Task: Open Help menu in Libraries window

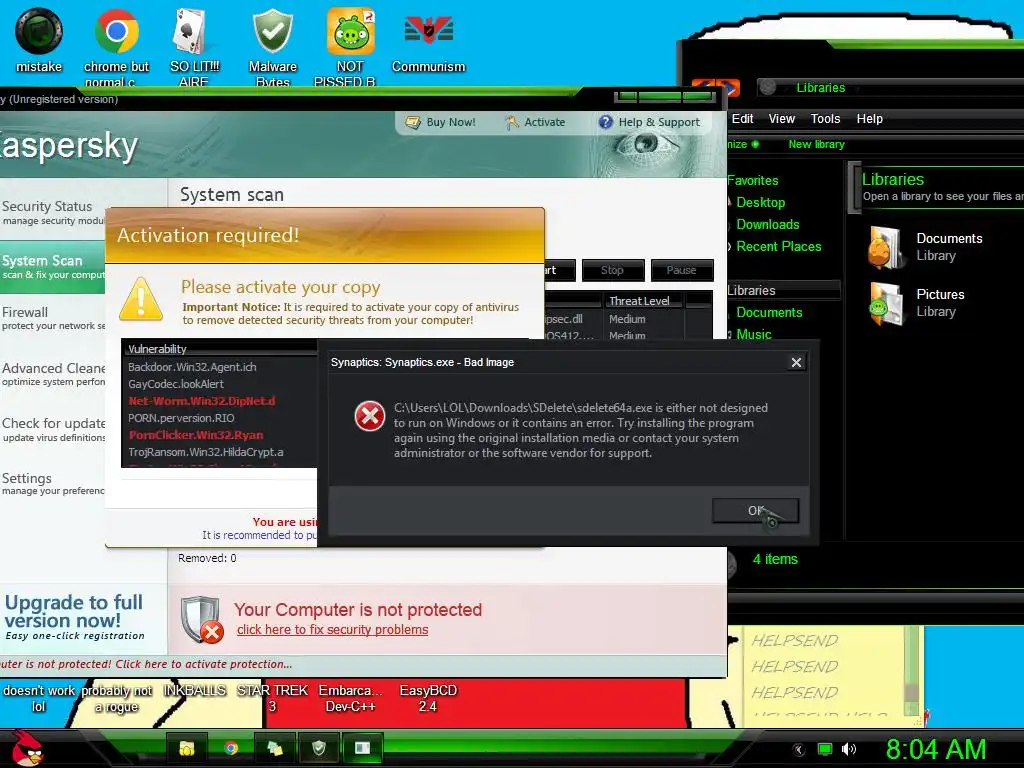Action: (x=869, y=119)
